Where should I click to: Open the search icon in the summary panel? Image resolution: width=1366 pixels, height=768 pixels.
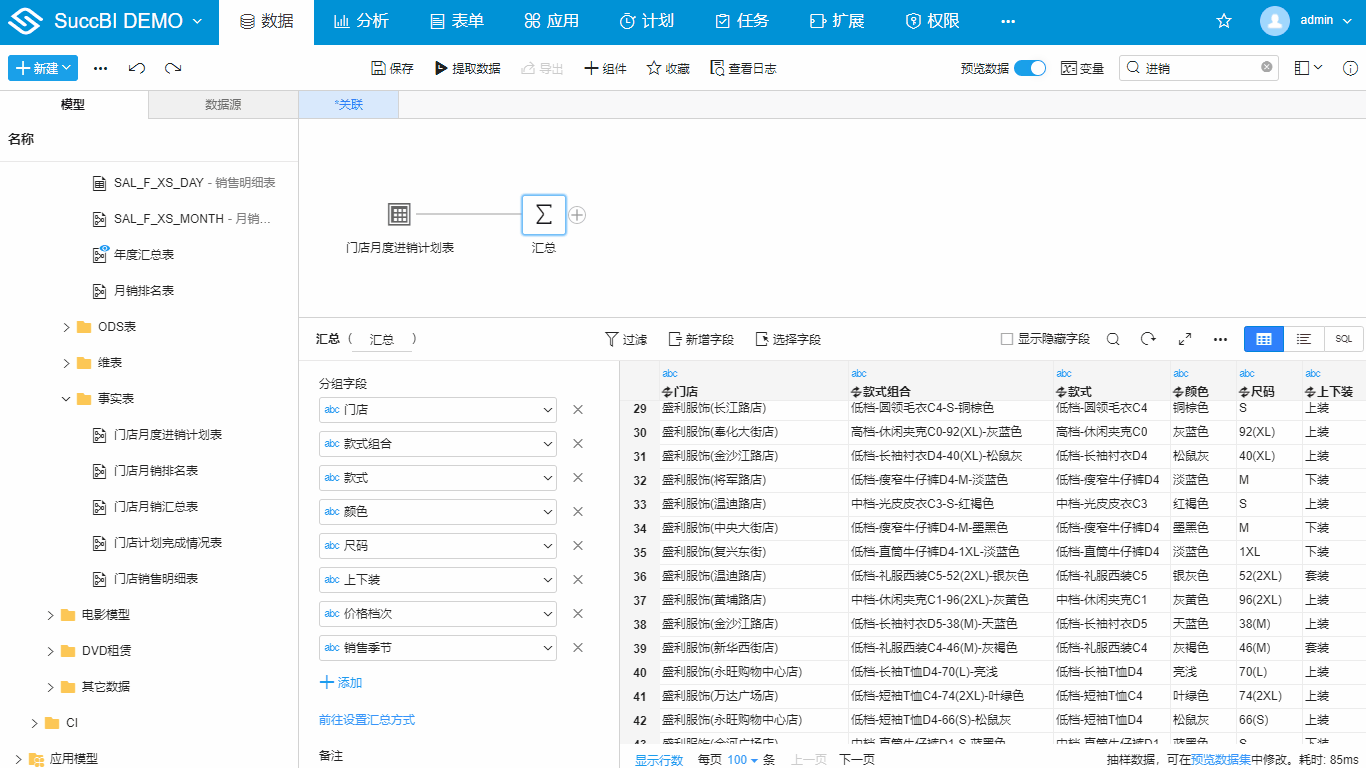(1113, 339)
